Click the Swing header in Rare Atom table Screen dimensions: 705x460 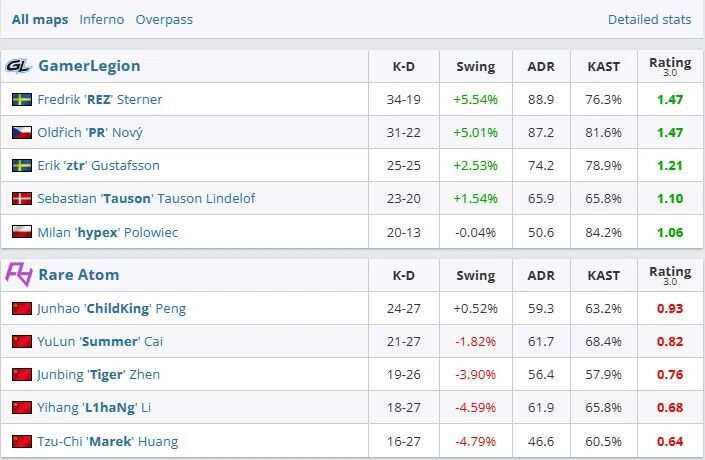pyautogui.click(x=475, y=275)
